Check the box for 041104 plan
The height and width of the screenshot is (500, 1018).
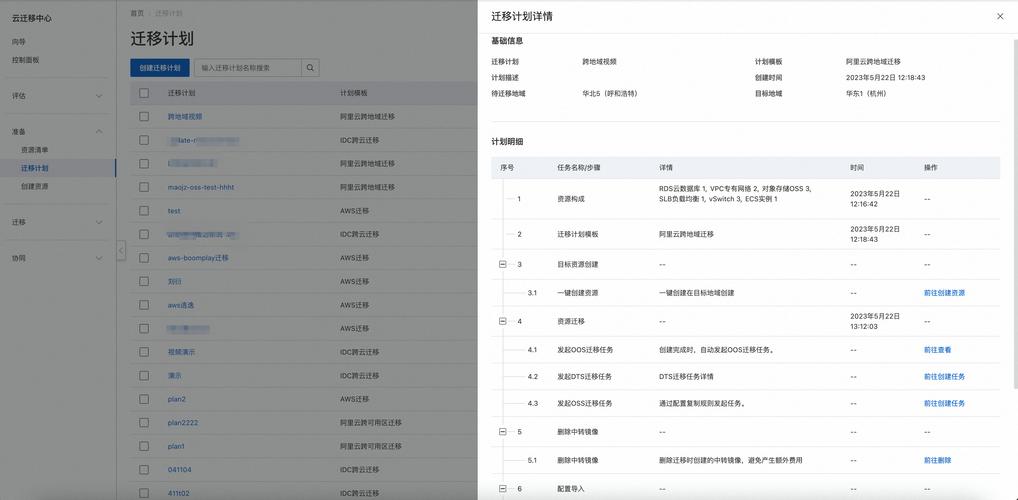click(144, 469)
